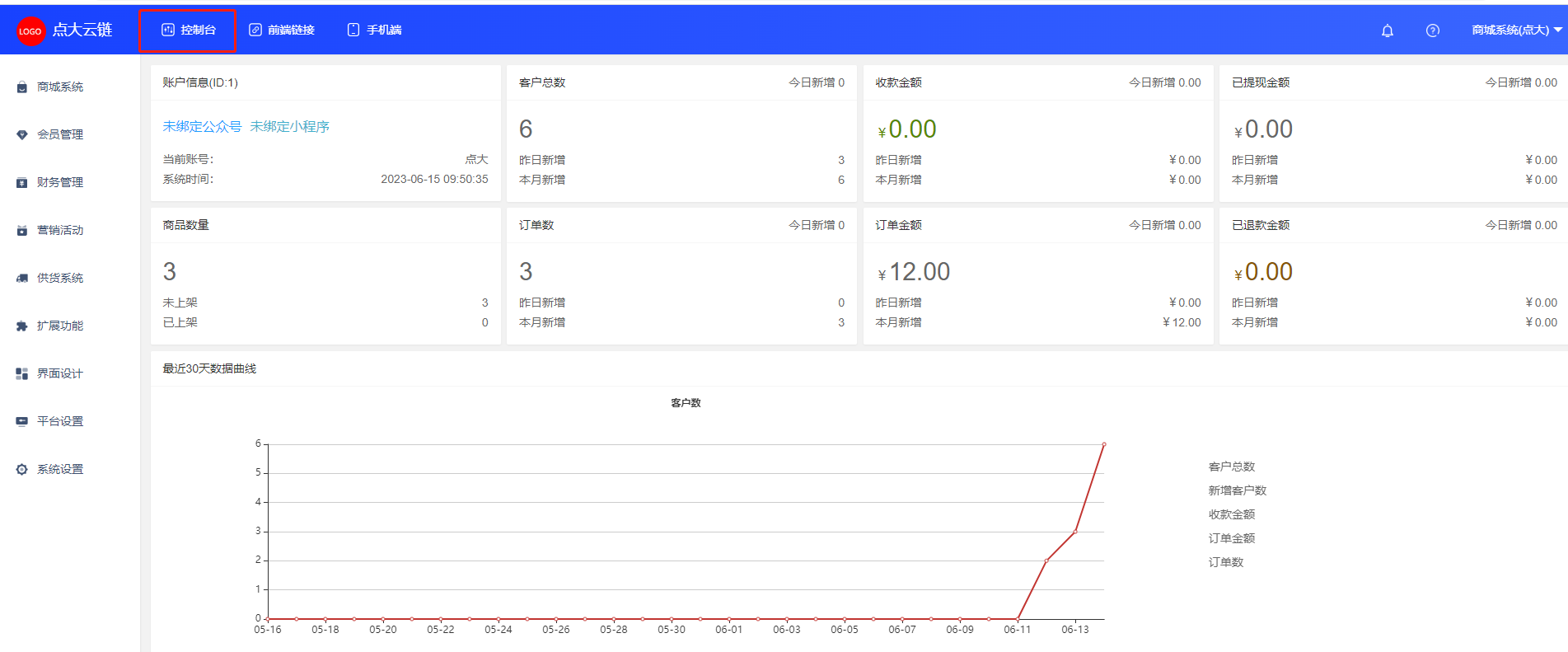This screenshot has width=1568, height=652.
Task: Open 系统设置 in the sidebar
Action: [x=60, y=469]
